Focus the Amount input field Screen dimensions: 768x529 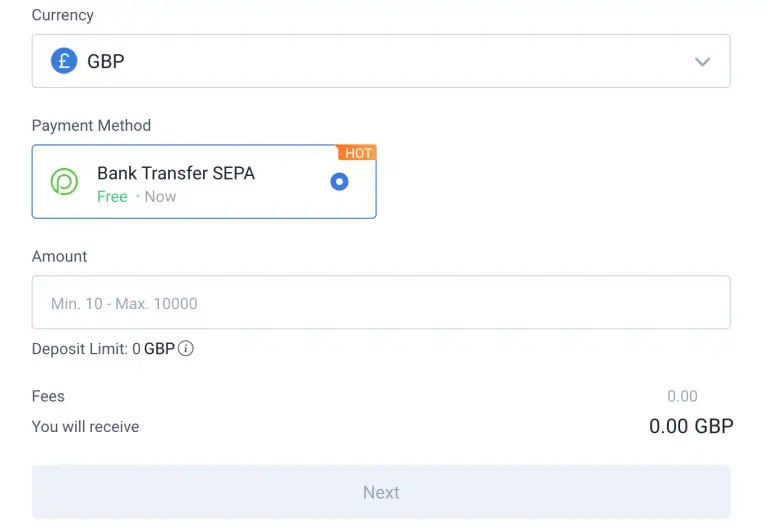[381, 302]
